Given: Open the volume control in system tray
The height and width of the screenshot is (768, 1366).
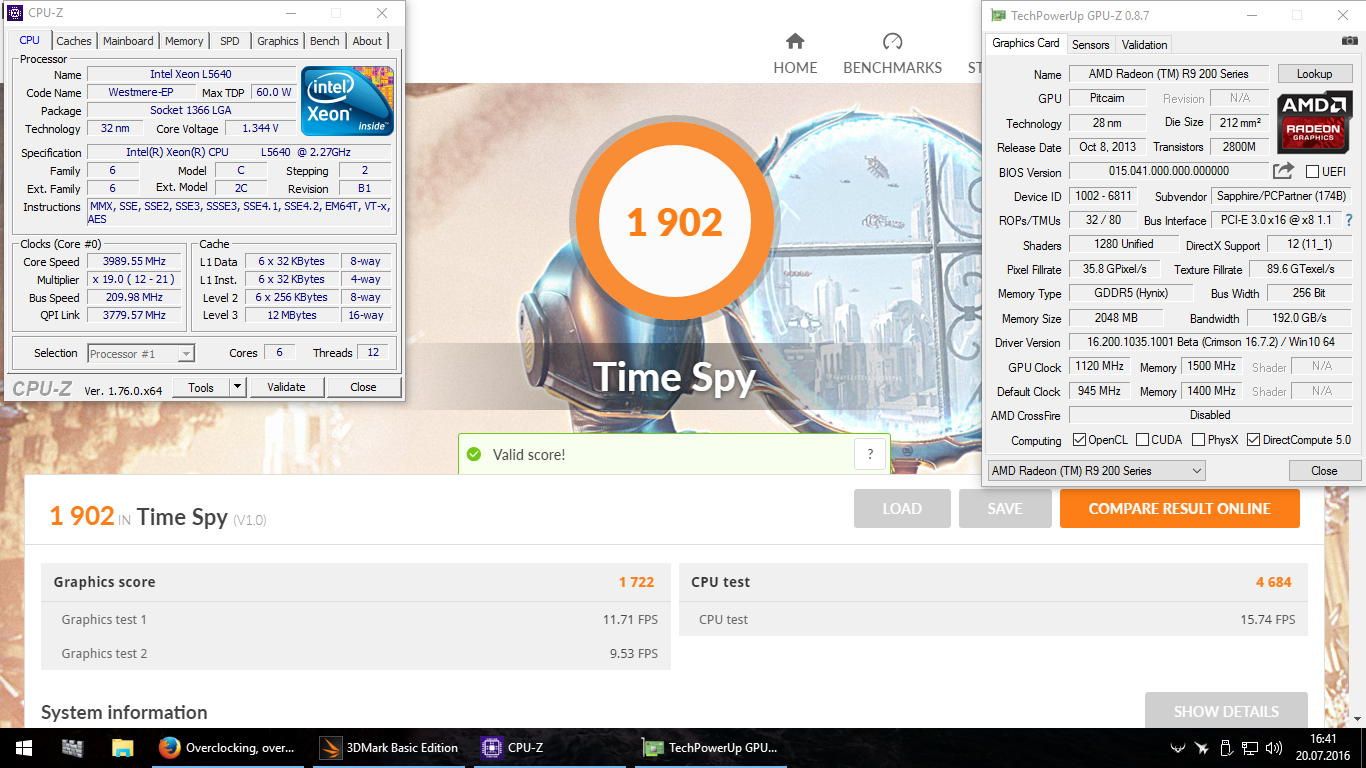Looking at the screenshot, I should coord(1275,748).
